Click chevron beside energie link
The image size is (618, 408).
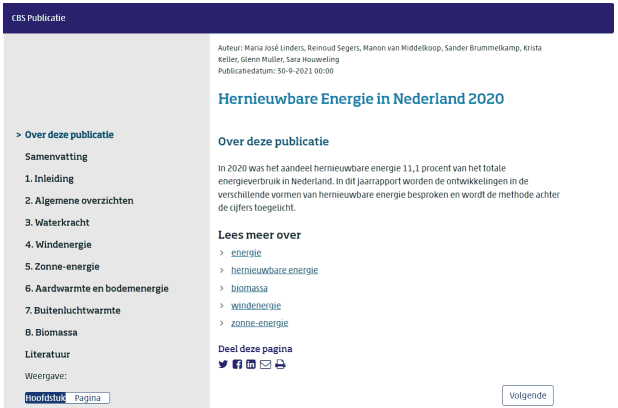(222, 253)
